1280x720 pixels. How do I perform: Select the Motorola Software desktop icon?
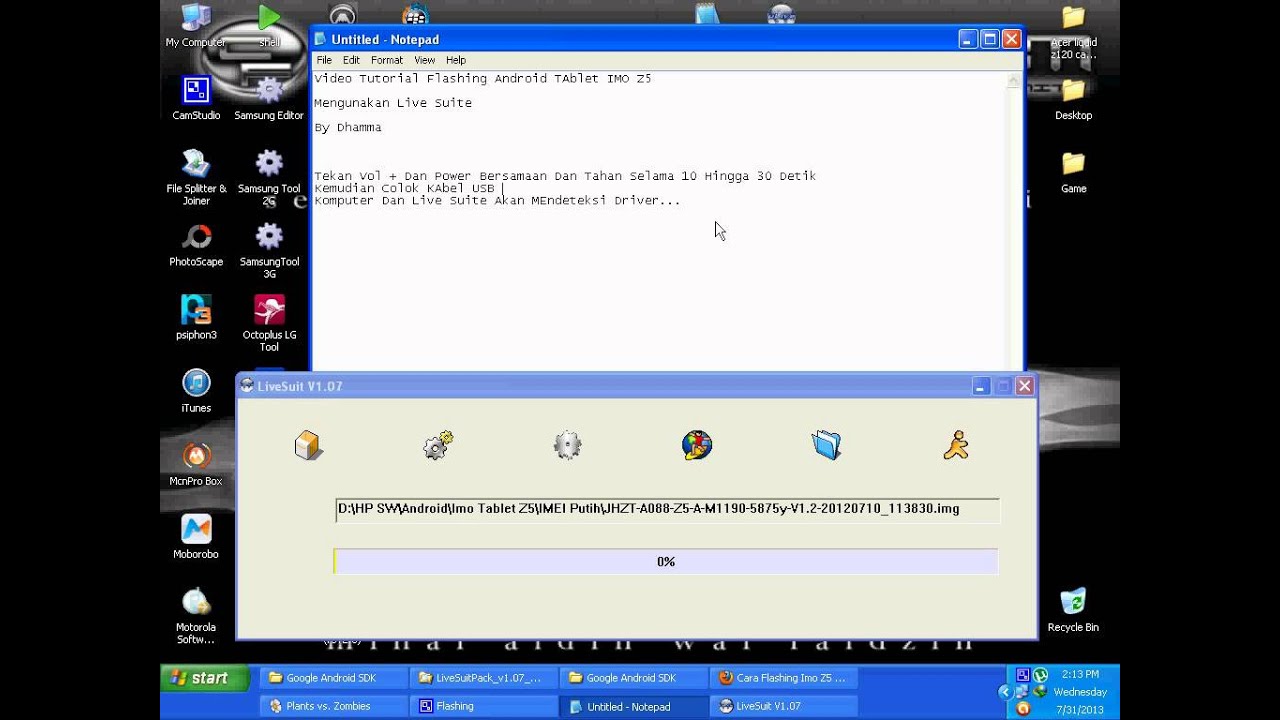(x=196, y=616)
